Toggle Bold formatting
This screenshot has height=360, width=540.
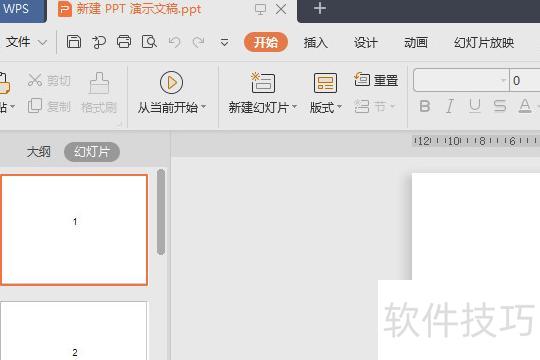click(x=425, y=106)
